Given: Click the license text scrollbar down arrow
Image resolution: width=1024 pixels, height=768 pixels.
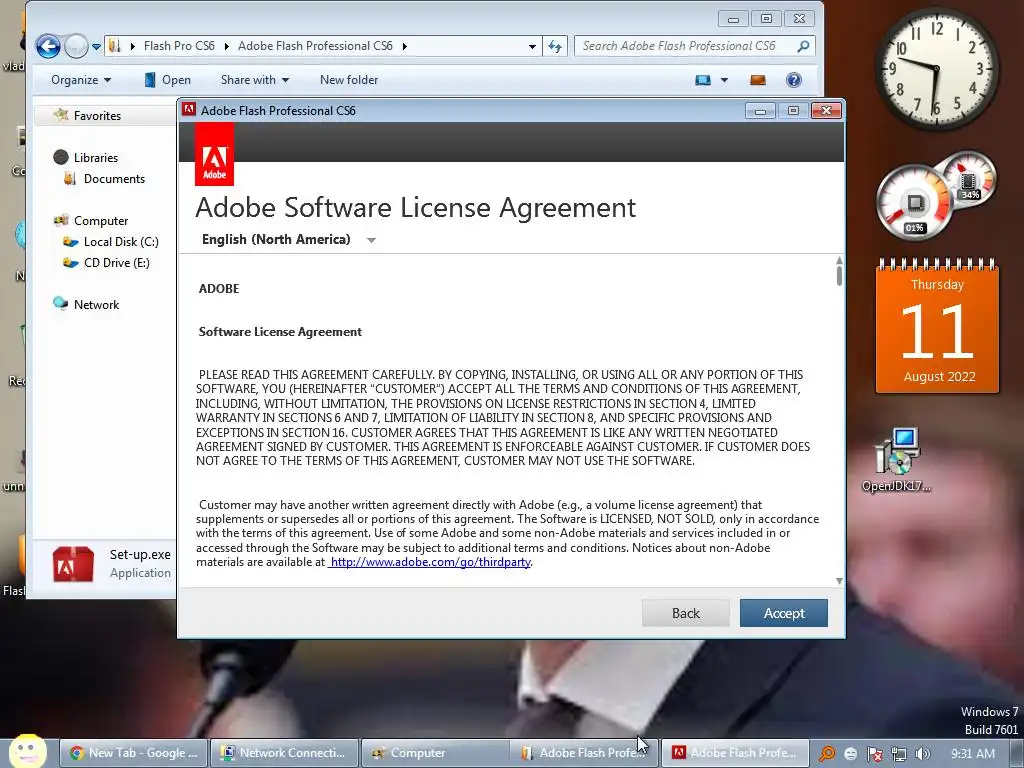Looking at the screenshot, I should pyautogui.click(x=839, y=581).
